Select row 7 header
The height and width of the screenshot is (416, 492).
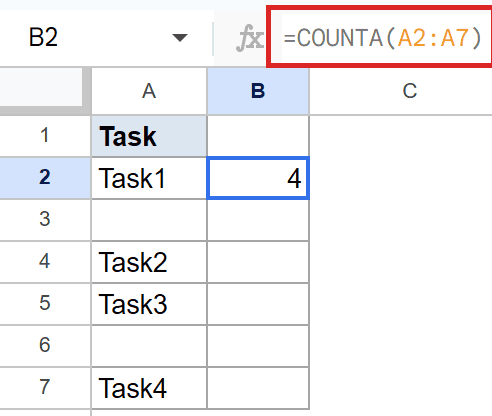[45, 388]
